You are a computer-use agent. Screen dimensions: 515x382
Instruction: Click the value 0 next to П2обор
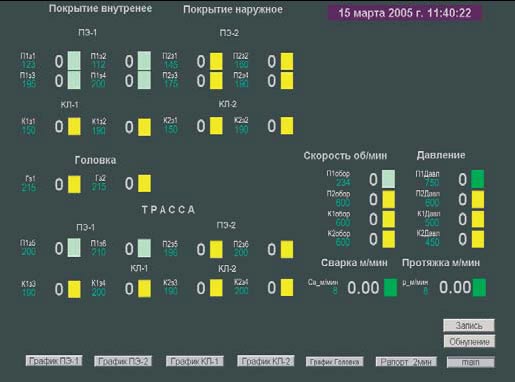click(373, 199)
